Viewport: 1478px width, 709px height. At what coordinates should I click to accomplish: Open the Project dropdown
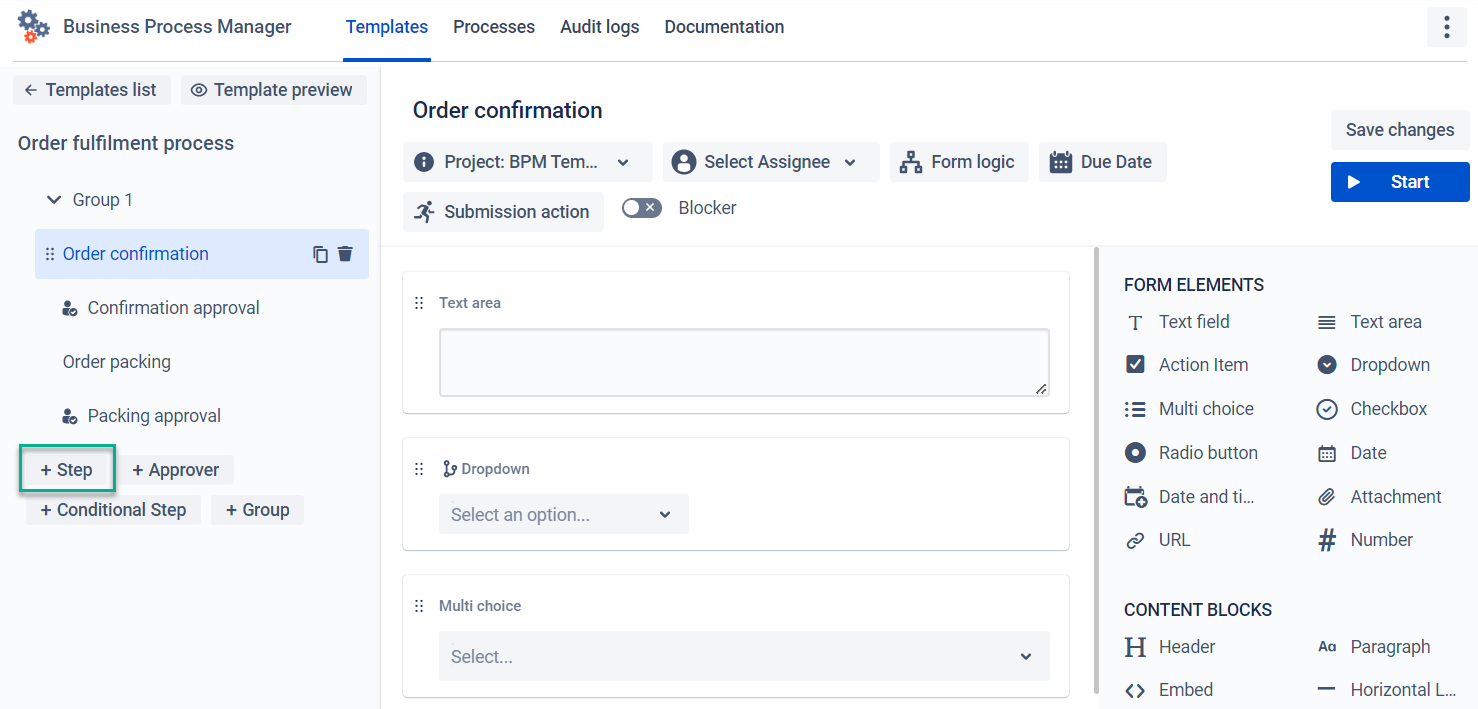point(527,161)
